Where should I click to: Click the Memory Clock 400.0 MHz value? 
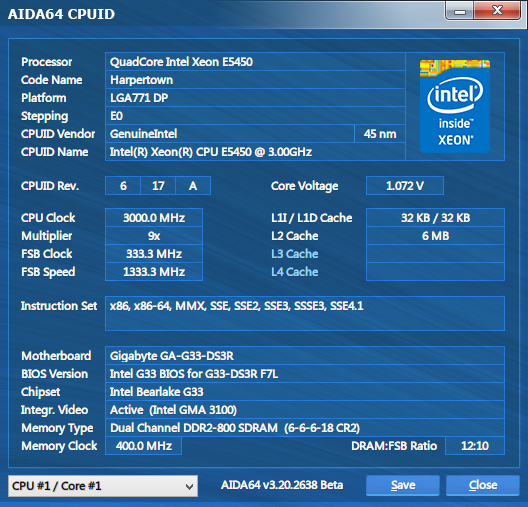click(143, 446)
